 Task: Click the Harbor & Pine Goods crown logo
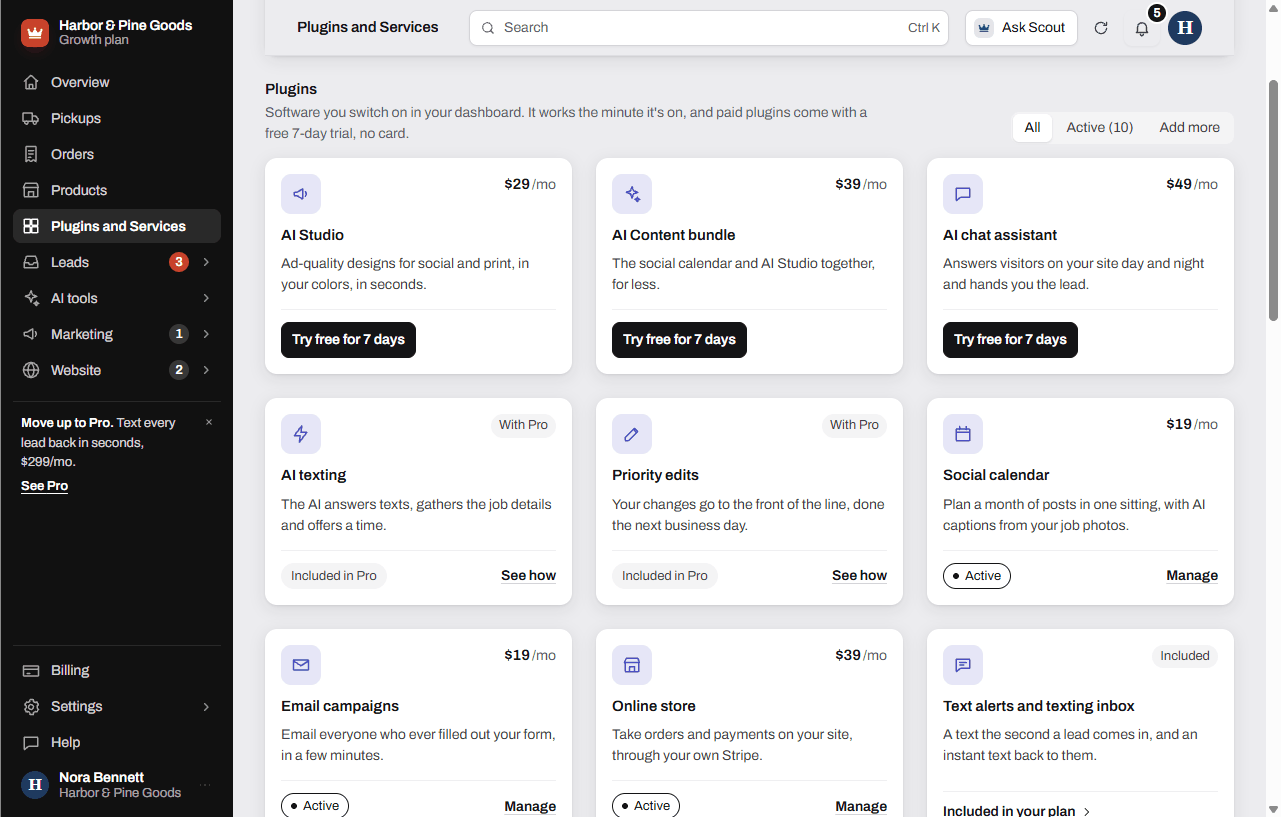[x=35, y=33]
